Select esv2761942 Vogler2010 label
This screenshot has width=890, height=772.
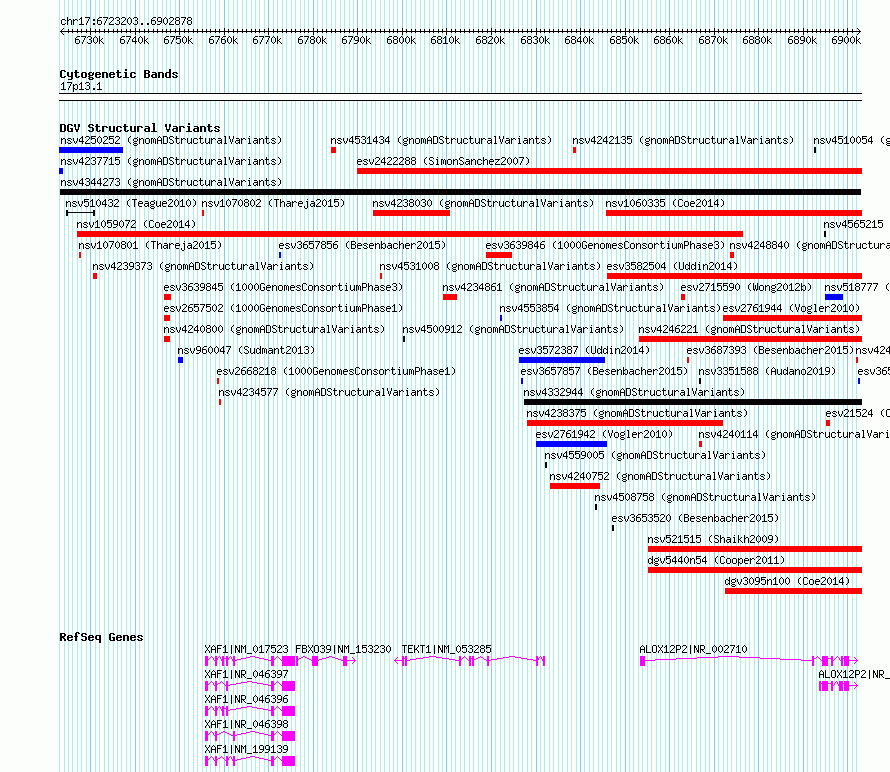click(604, 434)
